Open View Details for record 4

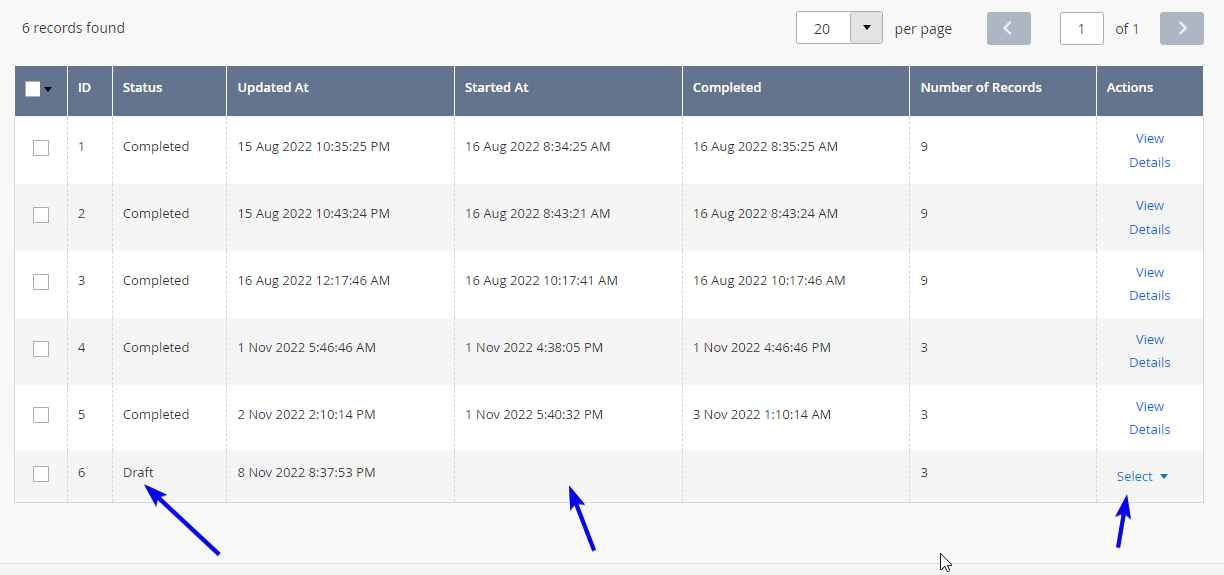point(1150,351)
